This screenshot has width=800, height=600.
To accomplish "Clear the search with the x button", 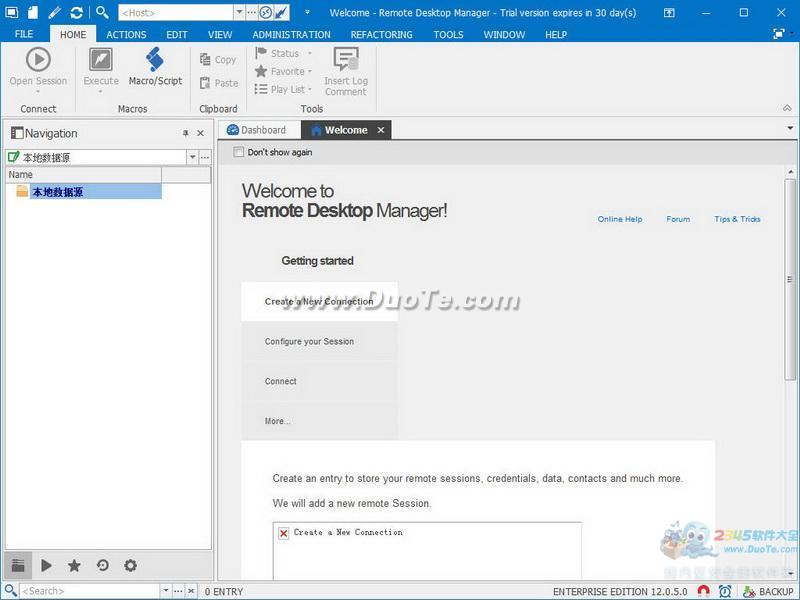I will pos(191,591).
